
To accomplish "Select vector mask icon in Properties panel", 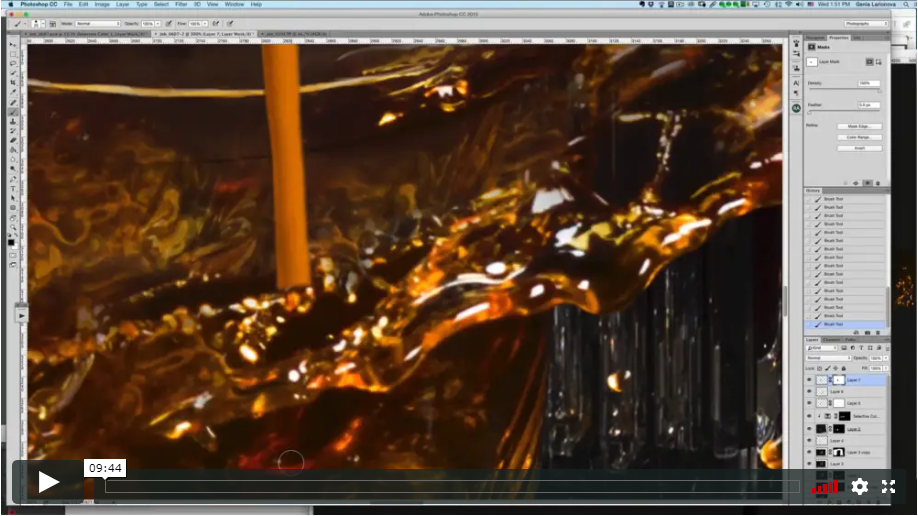I will (x=879, y=61).
